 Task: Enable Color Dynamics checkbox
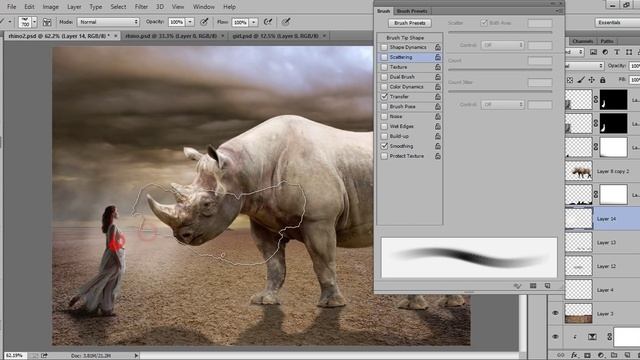pos(384,87)
